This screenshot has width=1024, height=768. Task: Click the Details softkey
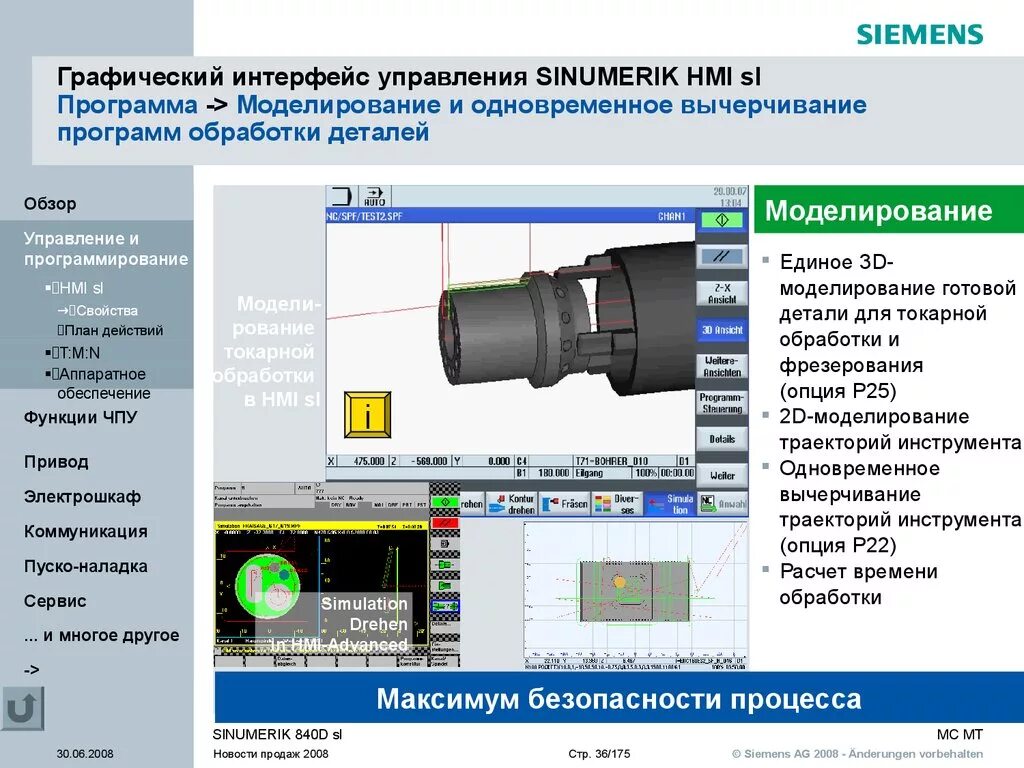tap(722, 440)
